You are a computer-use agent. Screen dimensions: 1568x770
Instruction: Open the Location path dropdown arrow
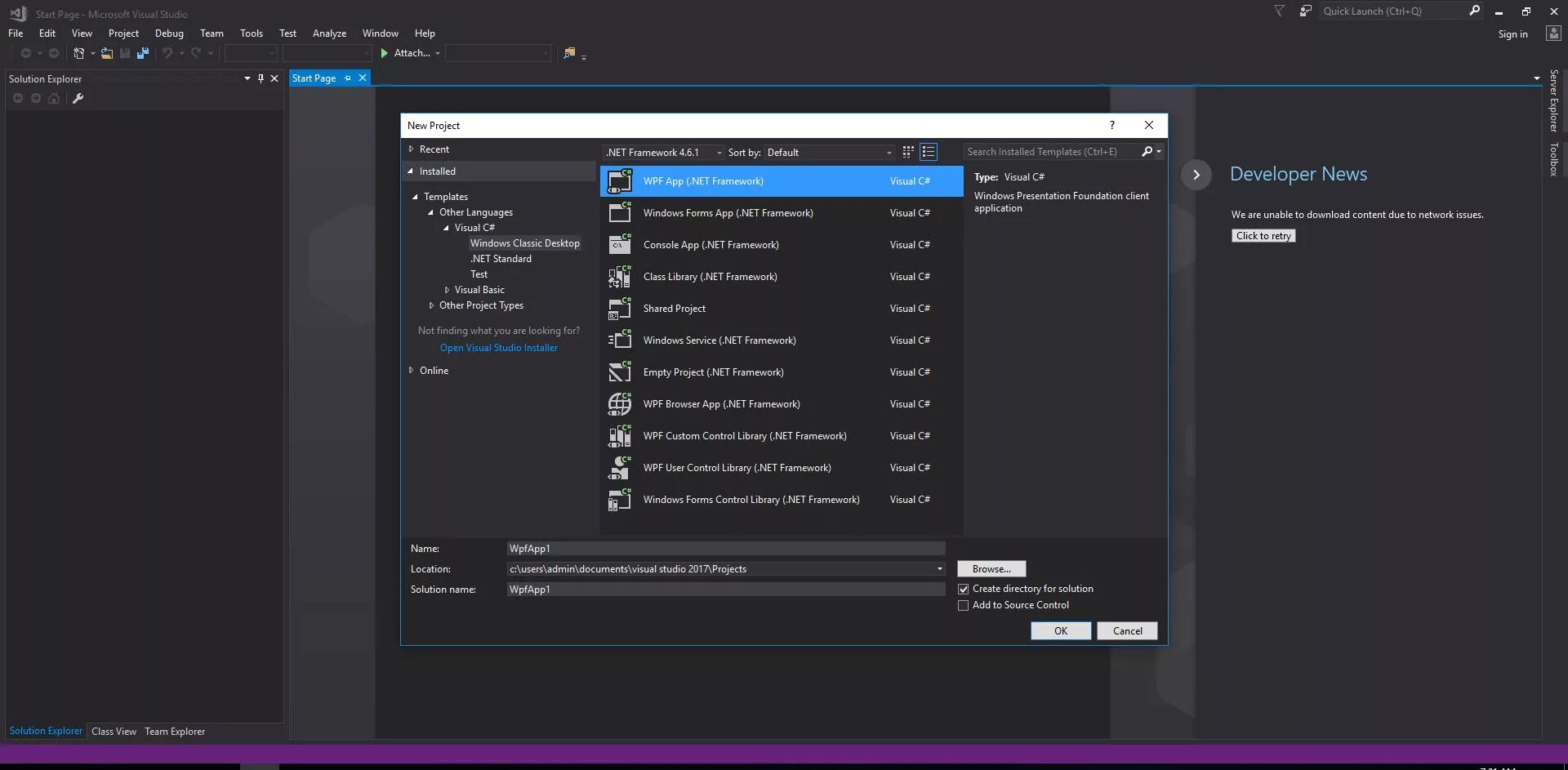tap(939, 569)
